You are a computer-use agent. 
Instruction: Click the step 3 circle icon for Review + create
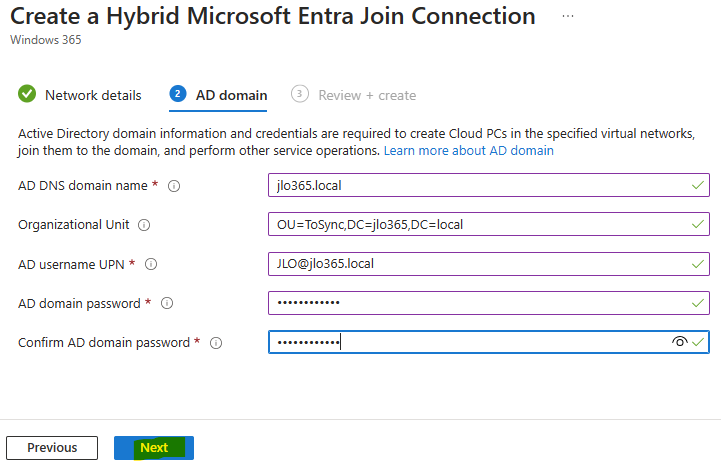pos(299,94)
